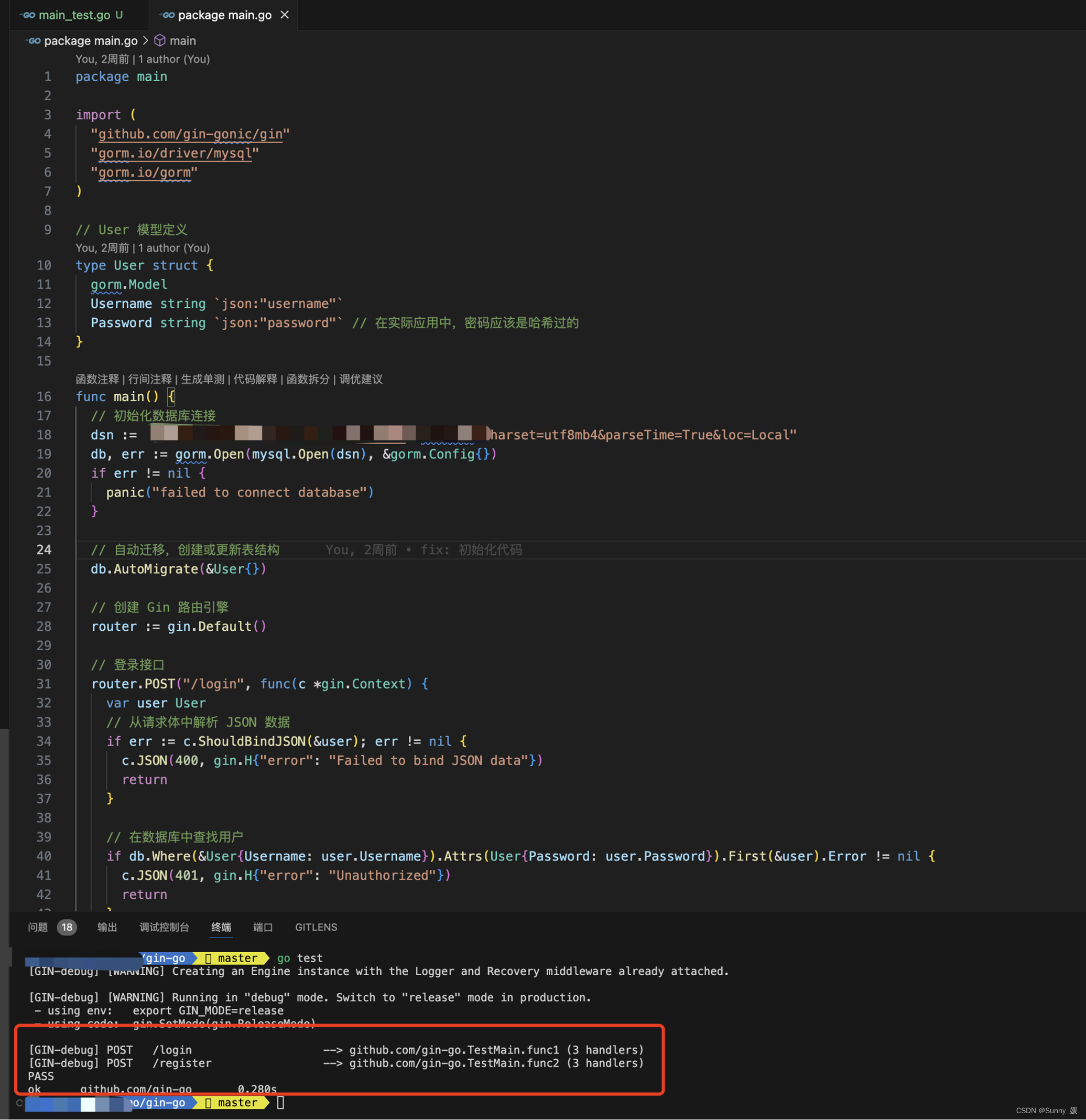Switch to the main_test.go tab
1086x1120 pixels.
click(x=74, y=15)
